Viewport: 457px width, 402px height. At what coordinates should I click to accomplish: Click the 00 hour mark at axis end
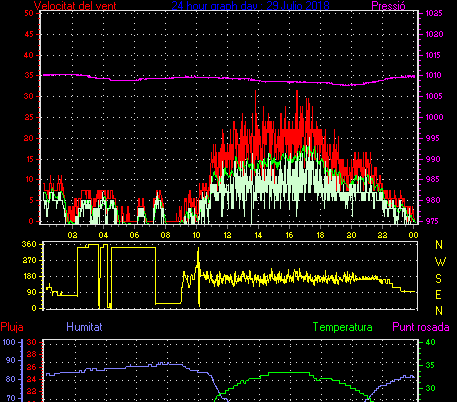[x=413, y=235]
